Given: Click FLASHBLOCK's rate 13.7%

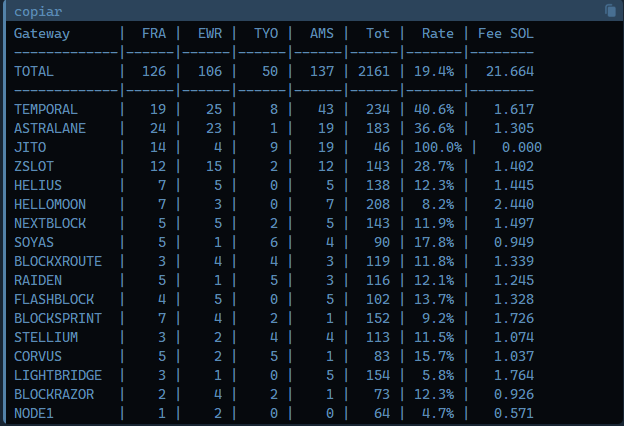Looking at the screenshot, I should [x=434, y=299].
